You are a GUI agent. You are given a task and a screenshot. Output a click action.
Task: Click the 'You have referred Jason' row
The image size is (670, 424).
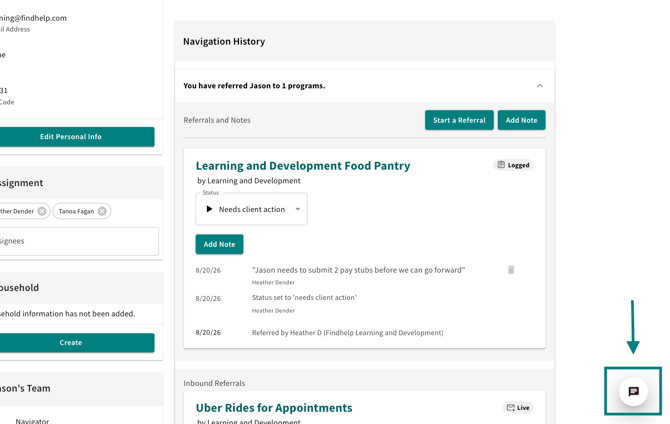click(x=364, y=86)
